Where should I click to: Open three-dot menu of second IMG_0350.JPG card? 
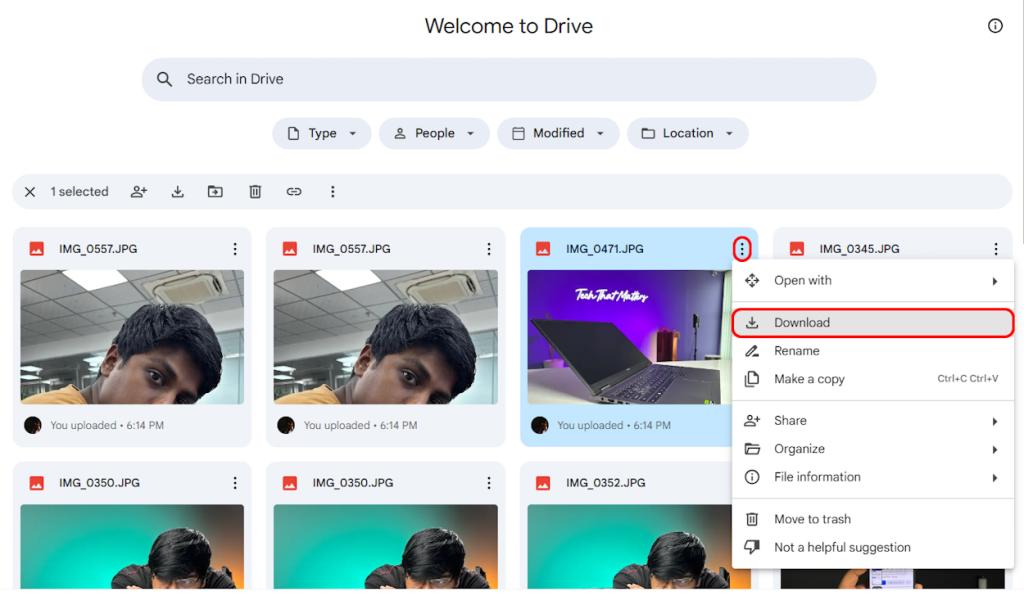[488, 483]
